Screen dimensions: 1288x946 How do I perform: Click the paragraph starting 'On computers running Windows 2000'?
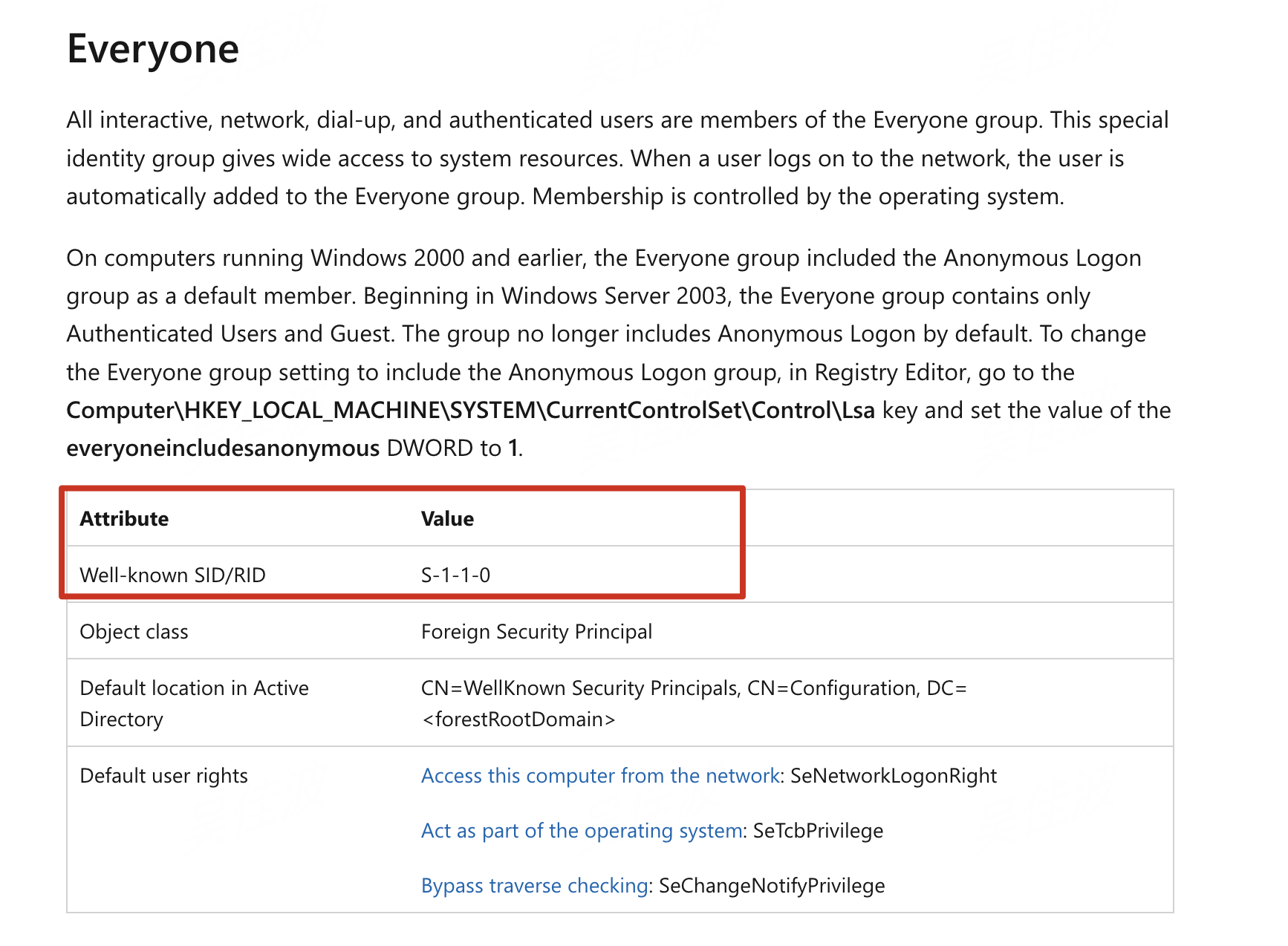coord(619,353)
